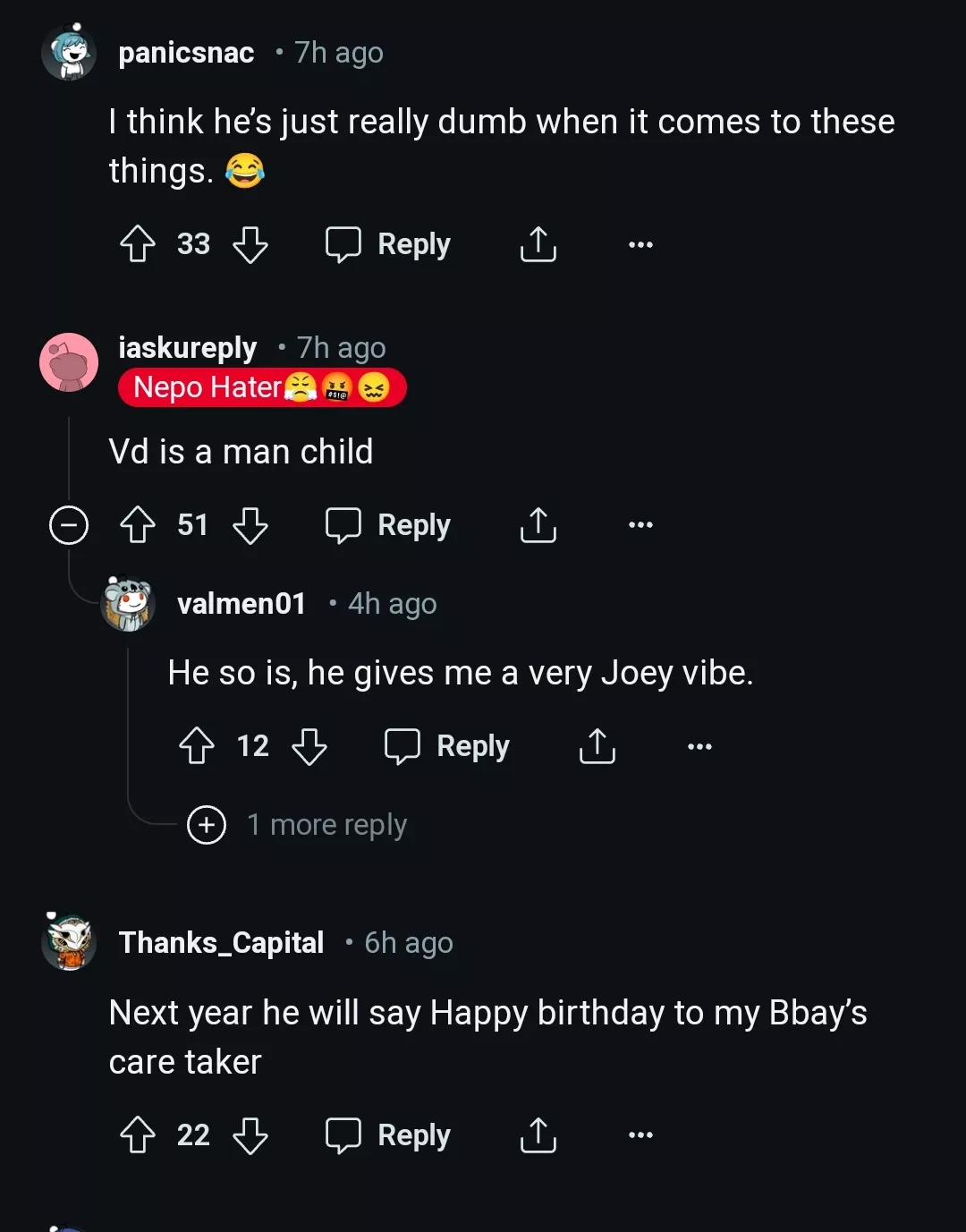Upvote iaskureply's 'man child' comment
This screenshot has height=1232, width=966.
(138, 525)
